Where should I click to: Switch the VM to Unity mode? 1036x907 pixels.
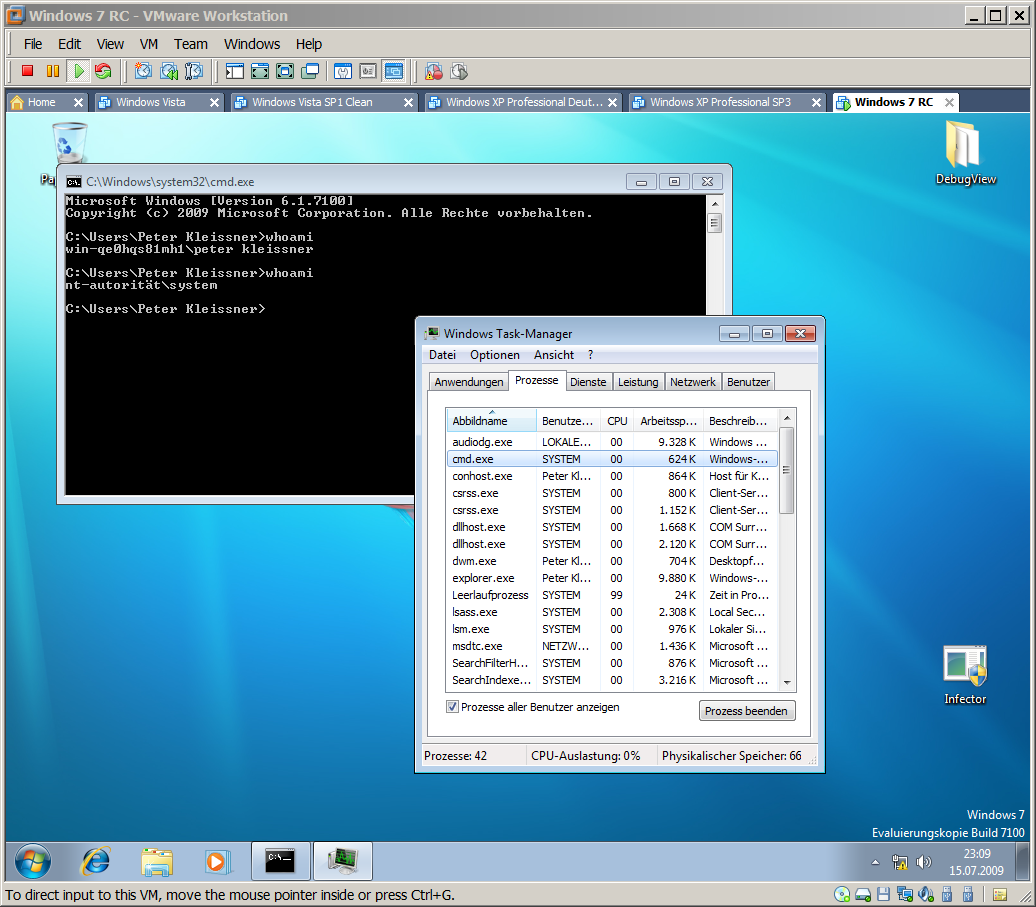[308, 71]
